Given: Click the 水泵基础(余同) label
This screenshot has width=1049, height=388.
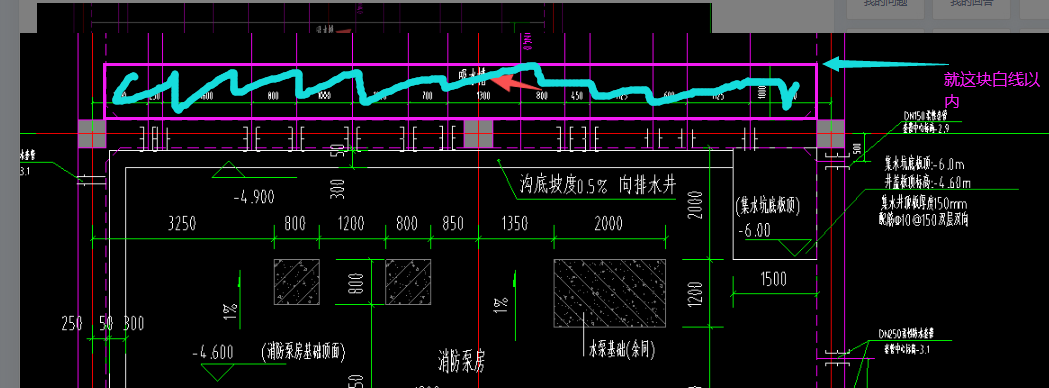Looking at the screenshot, I should tap(621, 349).
